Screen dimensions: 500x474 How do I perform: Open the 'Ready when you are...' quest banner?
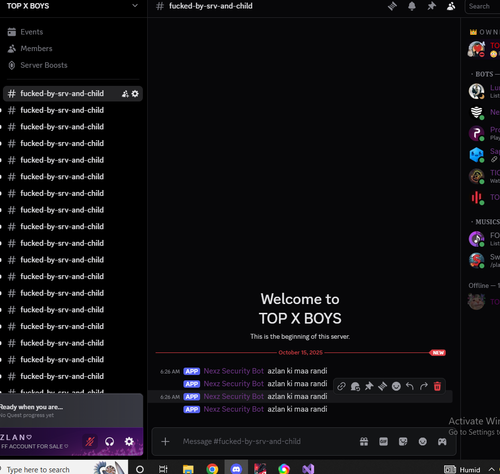[x=71, y=411]
